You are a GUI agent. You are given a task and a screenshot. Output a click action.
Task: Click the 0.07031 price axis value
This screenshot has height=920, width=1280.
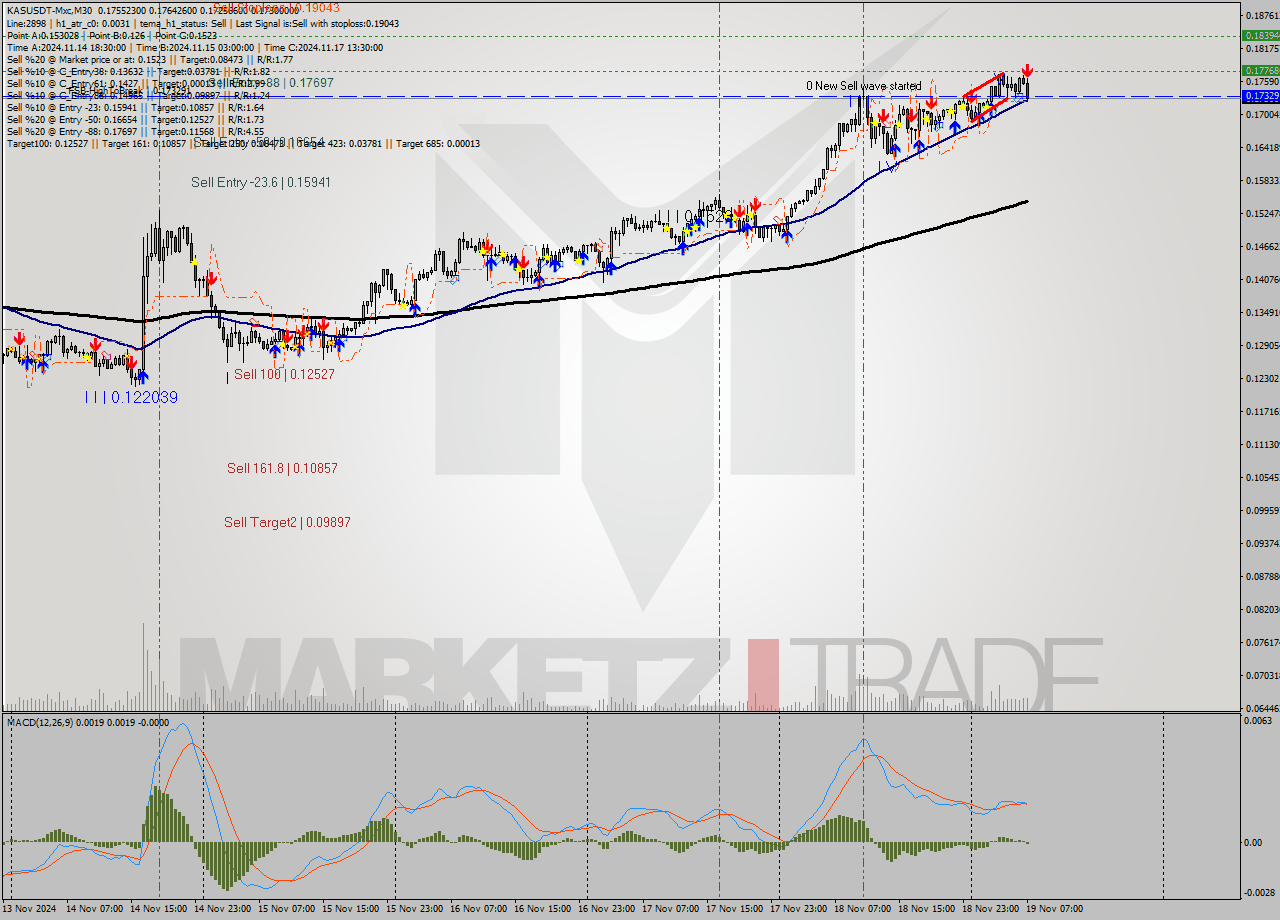[1261, 675]
